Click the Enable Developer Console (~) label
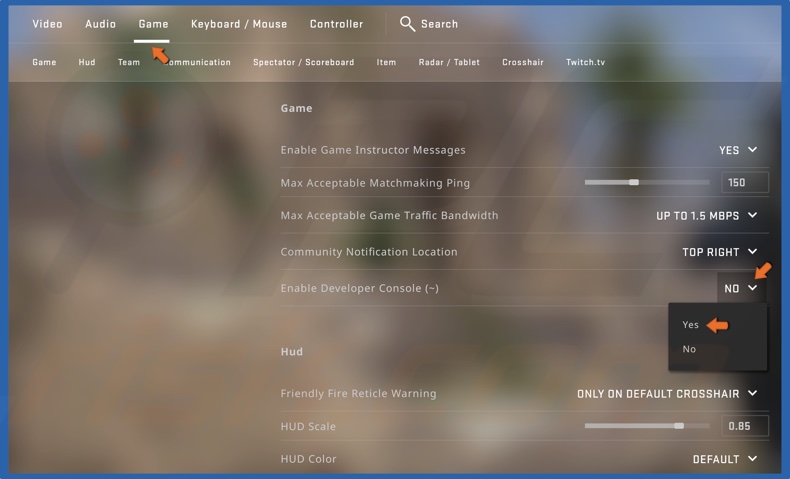Image resolution: width=790 pixels, height=479 pixels. click(360, 288)
